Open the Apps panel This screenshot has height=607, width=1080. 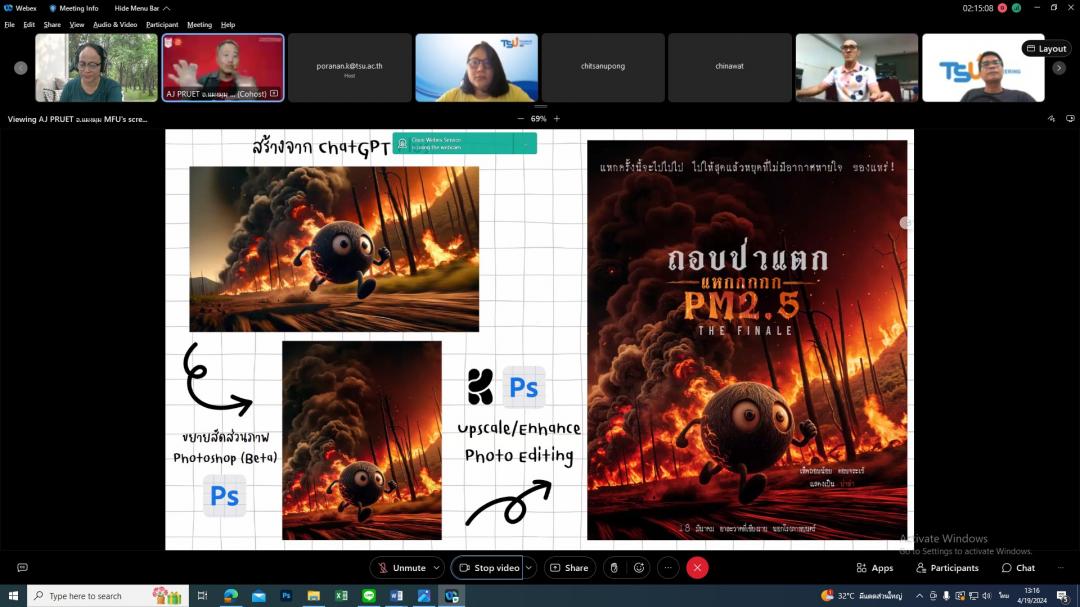pyautogui.click(x=874, y=568)
